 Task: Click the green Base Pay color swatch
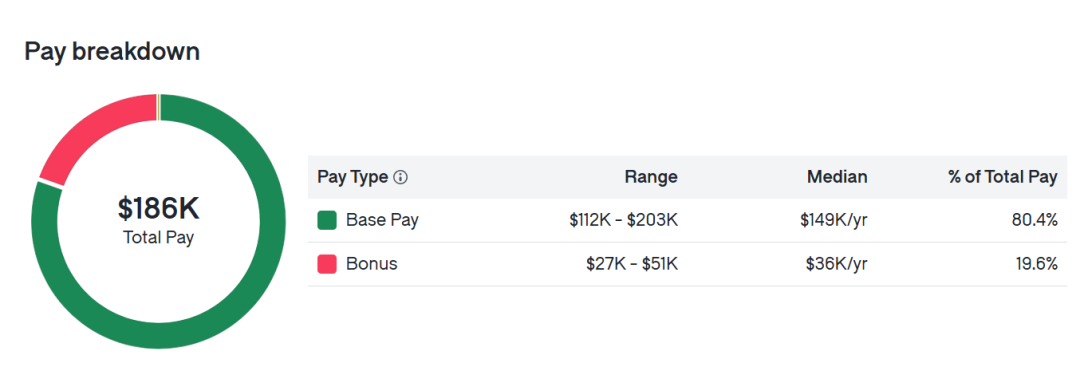coord(326,220)
